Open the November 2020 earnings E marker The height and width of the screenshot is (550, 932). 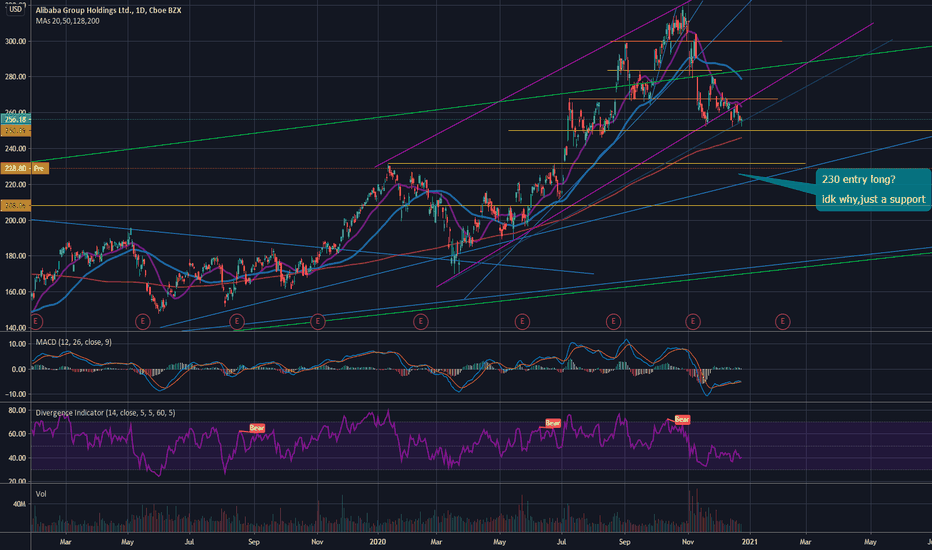point(692,322)
